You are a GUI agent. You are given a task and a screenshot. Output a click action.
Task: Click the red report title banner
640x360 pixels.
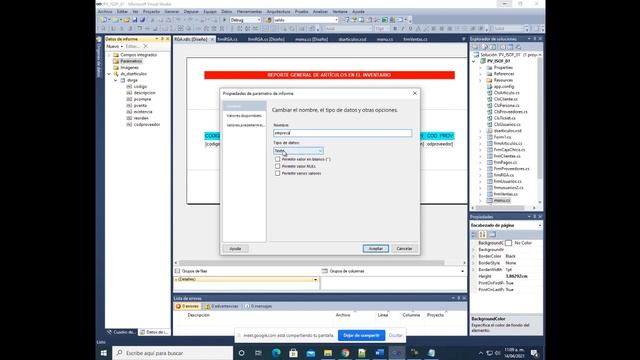pyautogui.click(x=329, y=75)
